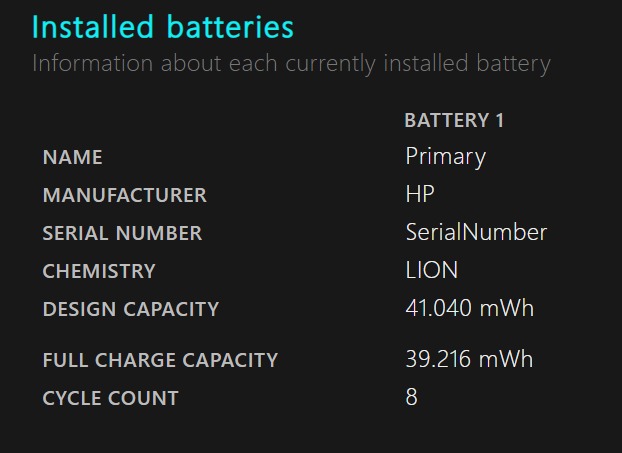The height and width of the screenshot is (453, 622).
Task: Click the information subtitle about installed batteries
Action: (291, 64)
